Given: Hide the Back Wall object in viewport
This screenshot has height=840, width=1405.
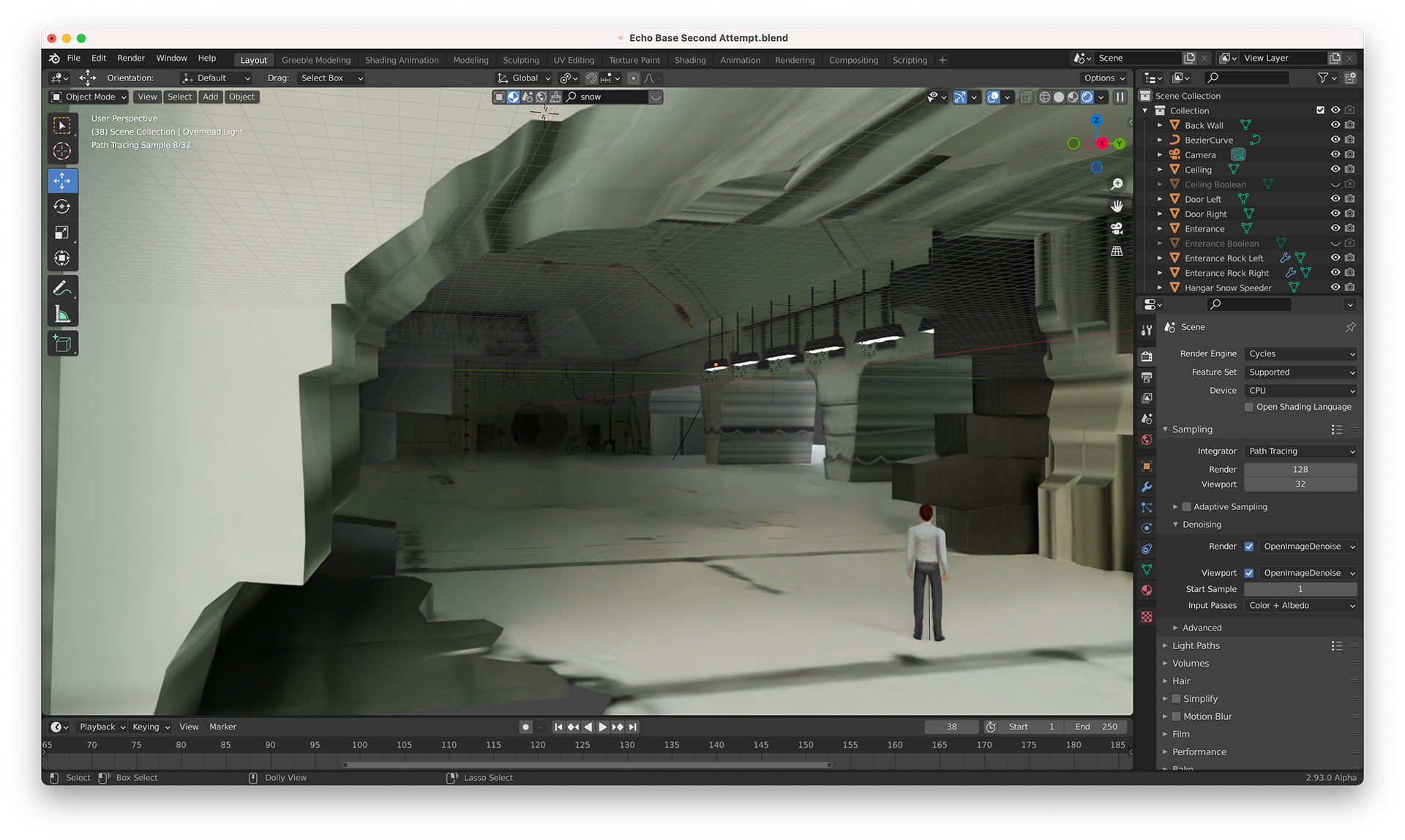Looking at the screenshot, I should (x=1335, y=125).
